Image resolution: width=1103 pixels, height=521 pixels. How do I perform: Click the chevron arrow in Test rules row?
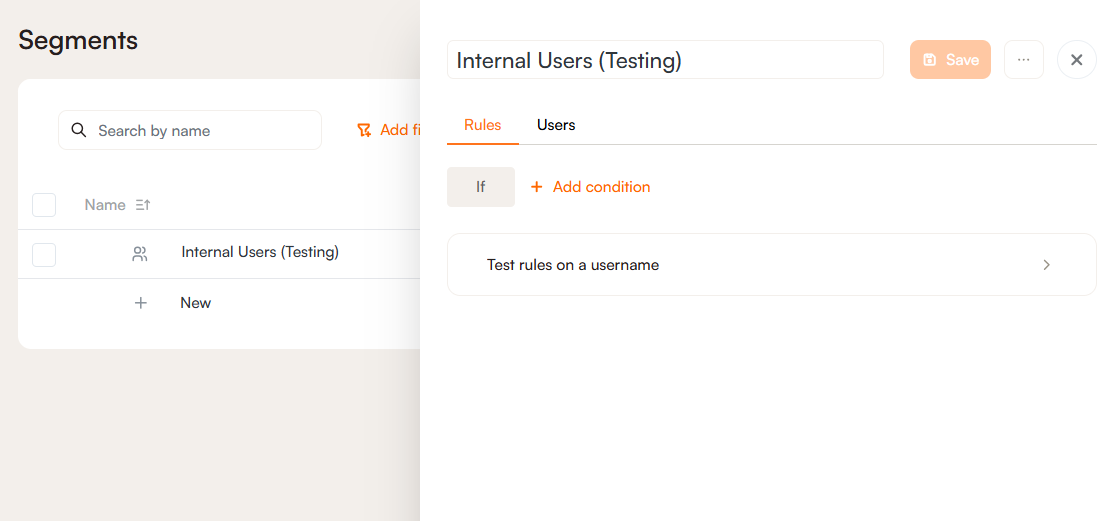(x=1046, y=265)
